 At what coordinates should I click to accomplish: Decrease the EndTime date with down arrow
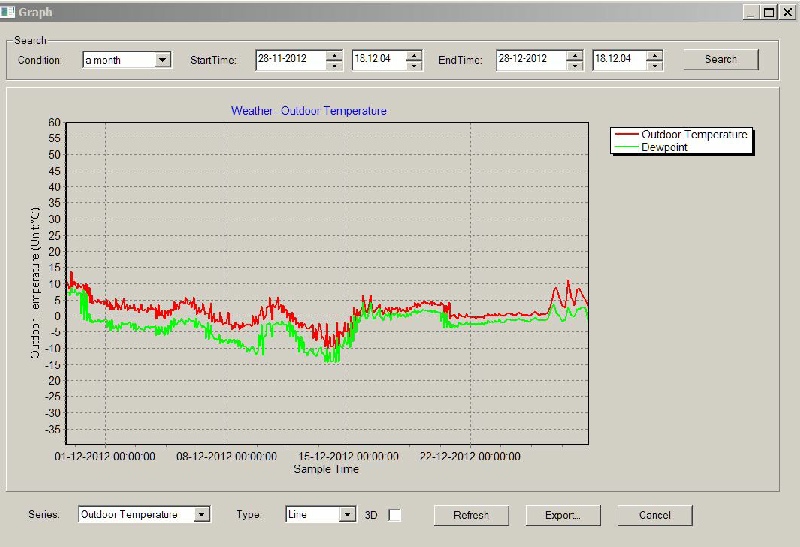click(x=574, y=66)
